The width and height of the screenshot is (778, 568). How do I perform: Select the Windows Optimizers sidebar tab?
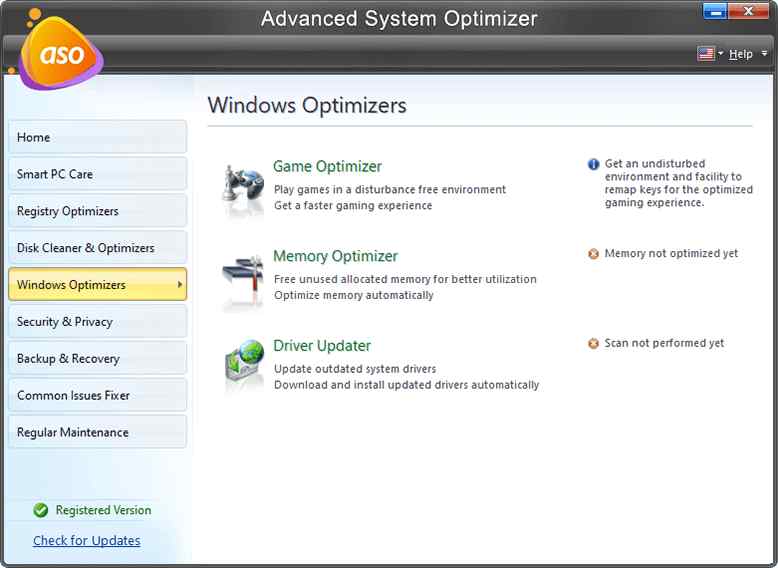pyautogui.click(x=98, y=284)
